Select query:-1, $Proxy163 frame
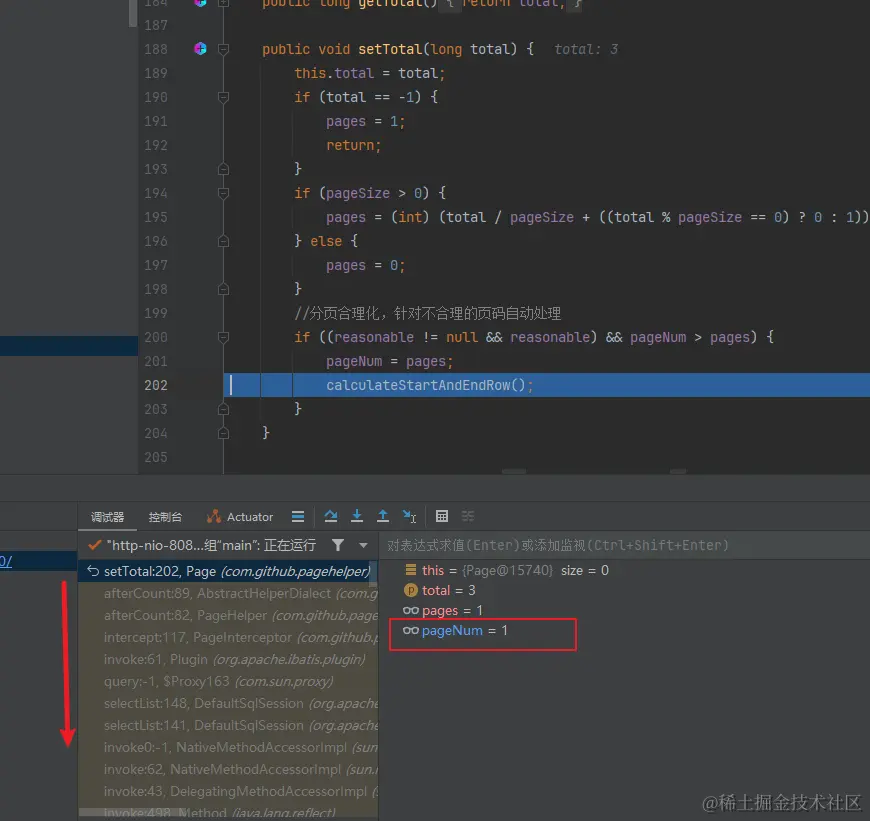870x821 pixels. [227, 681]
